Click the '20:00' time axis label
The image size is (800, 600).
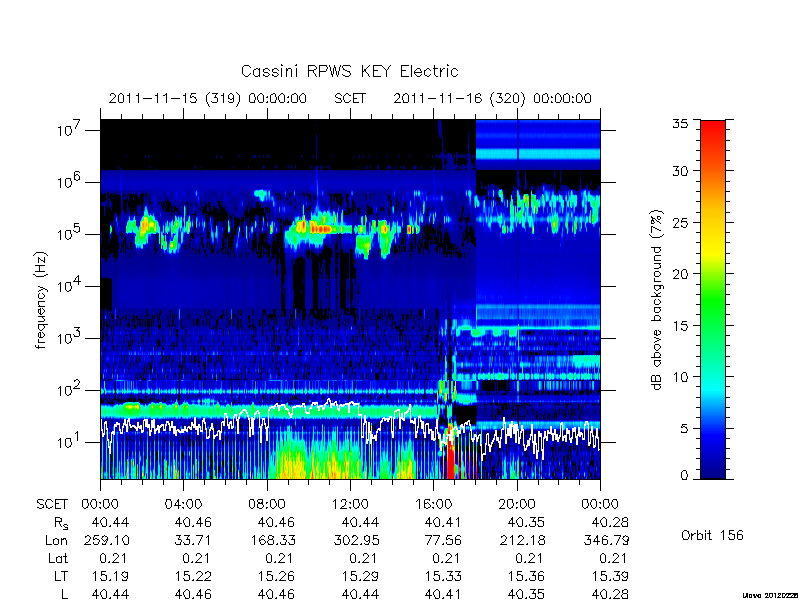517,504
